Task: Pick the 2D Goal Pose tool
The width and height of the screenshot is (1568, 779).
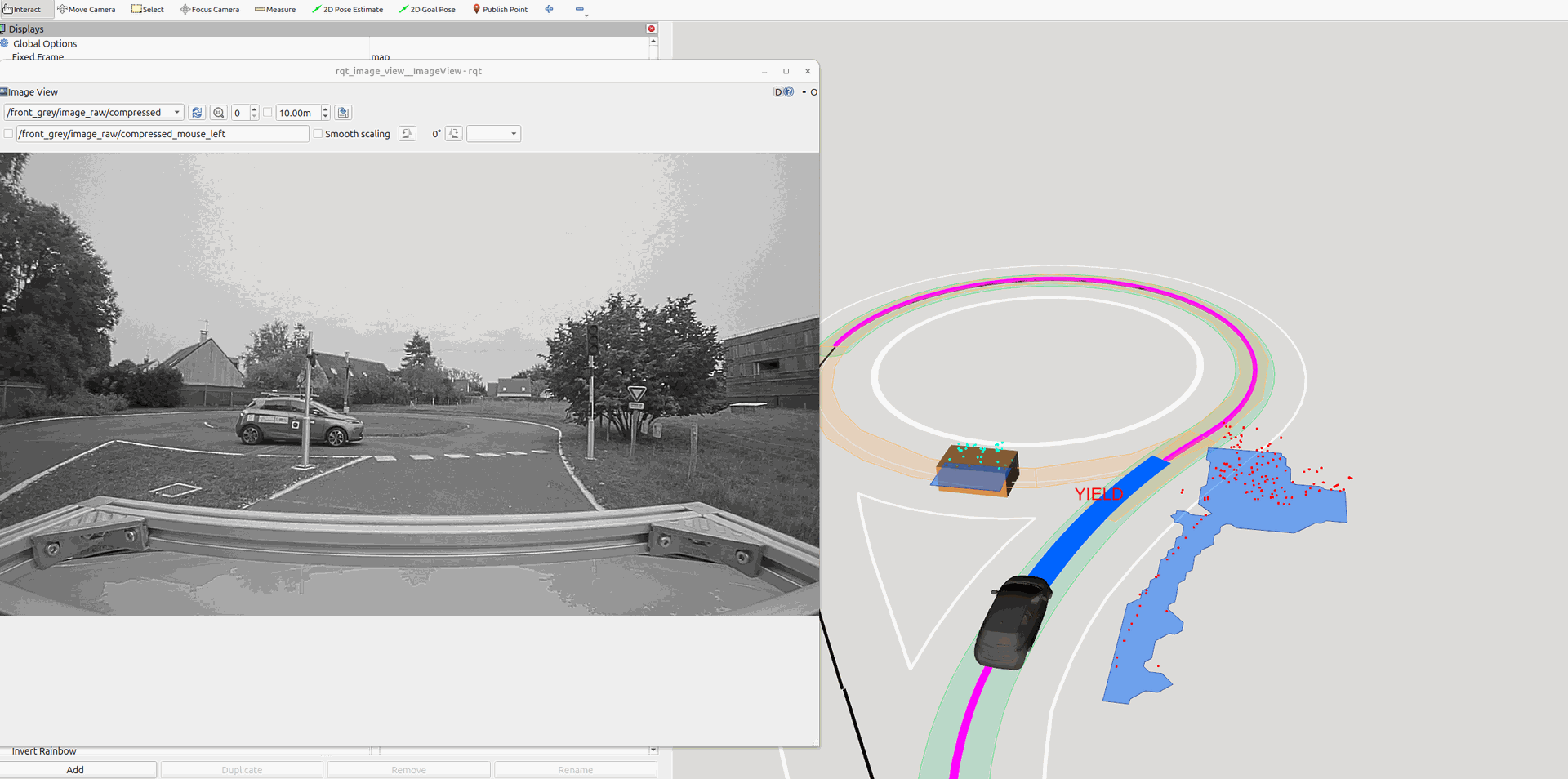Action: [x=427, y=10]
